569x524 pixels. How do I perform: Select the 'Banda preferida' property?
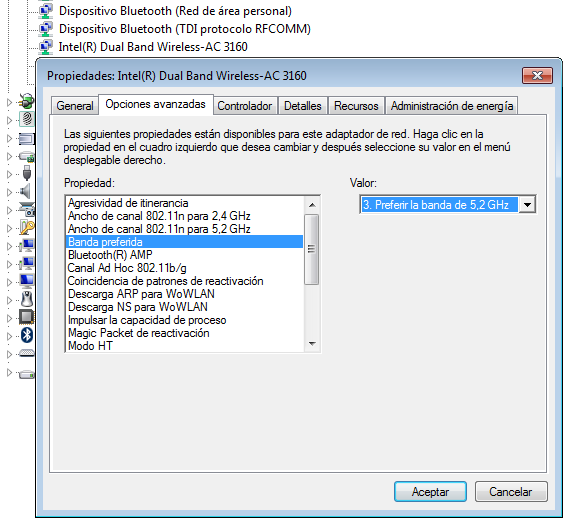point(184,242)
